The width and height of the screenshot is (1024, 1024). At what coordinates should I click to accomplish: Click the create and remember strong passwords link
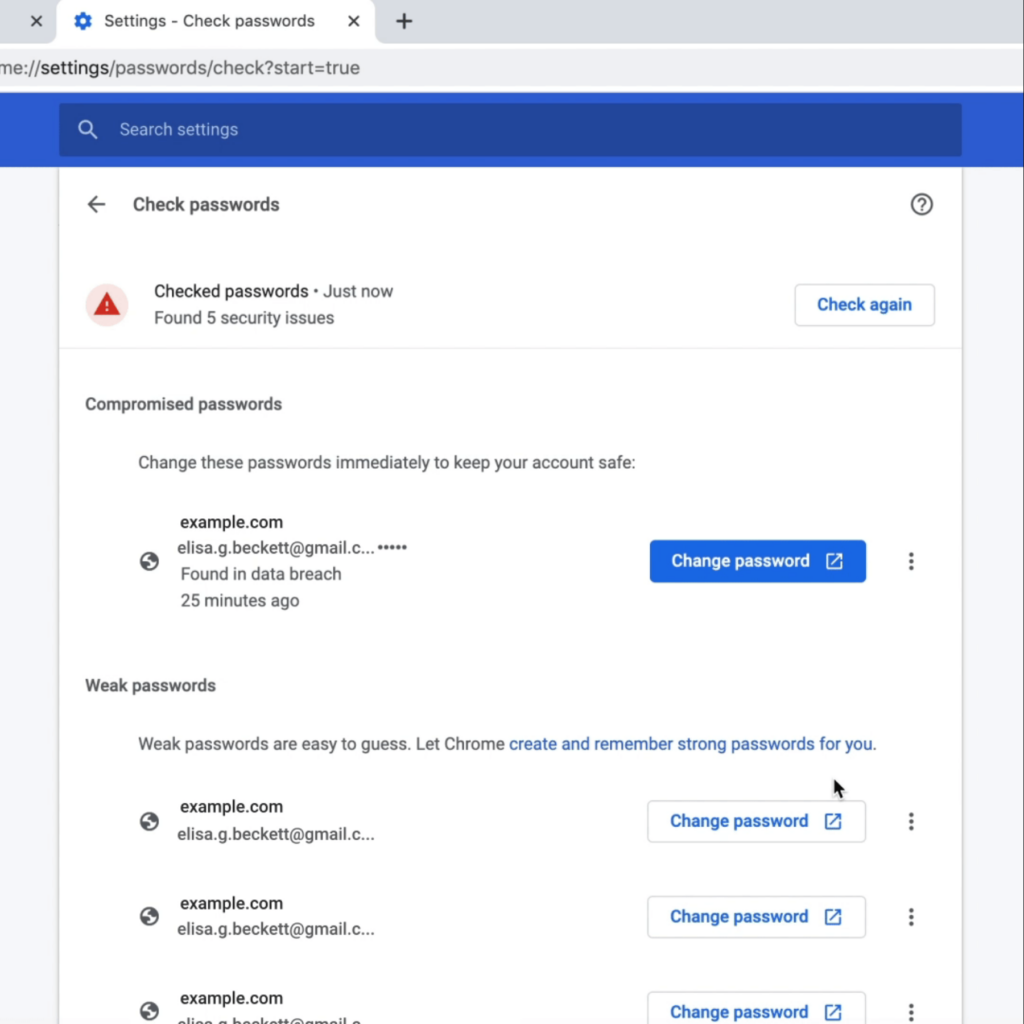point(691,744)
